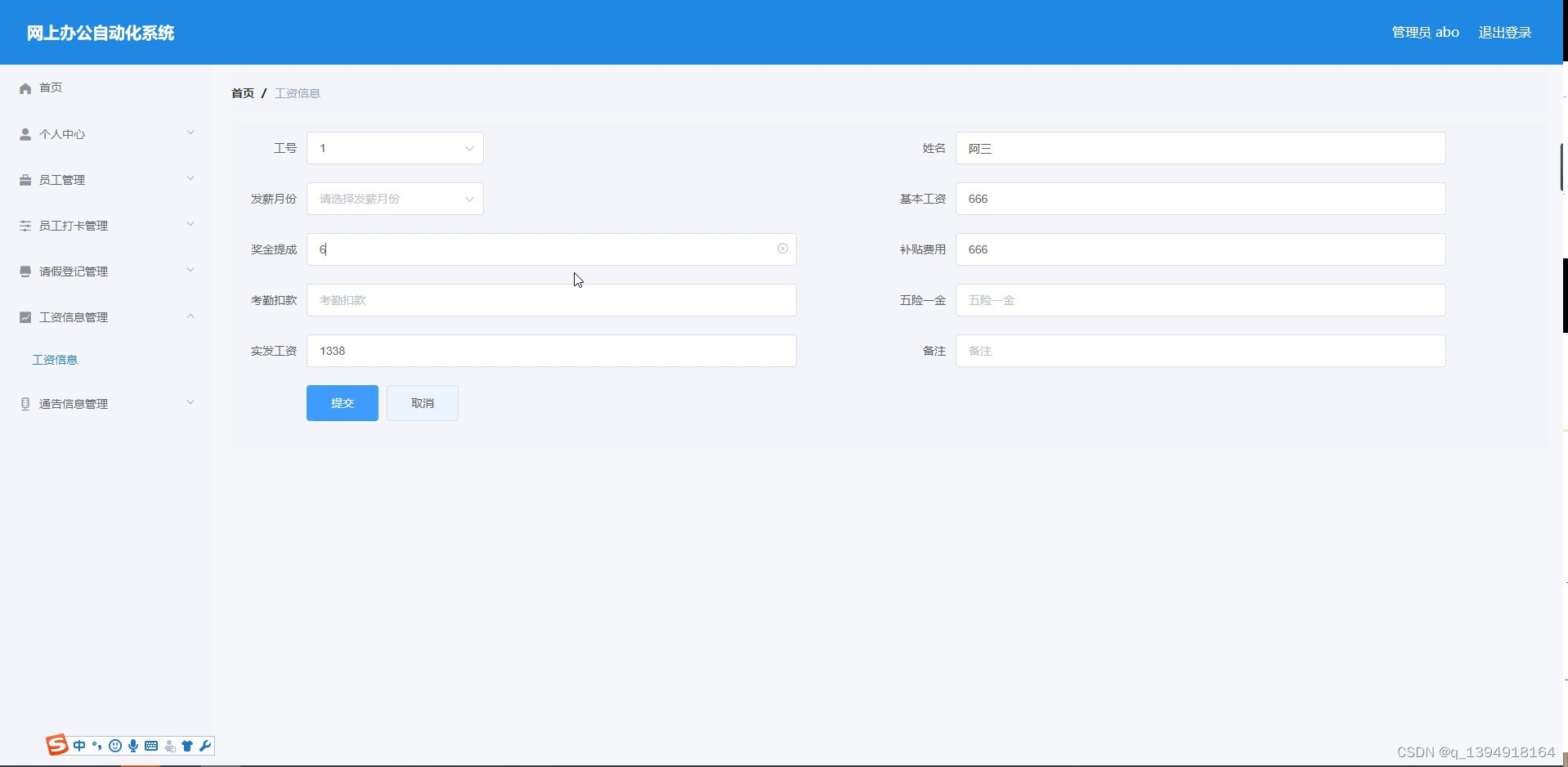This screenshot has width=1568, height=767.
Task: Click the 通告信息管理 icon
Action: [x=25, y=404]
